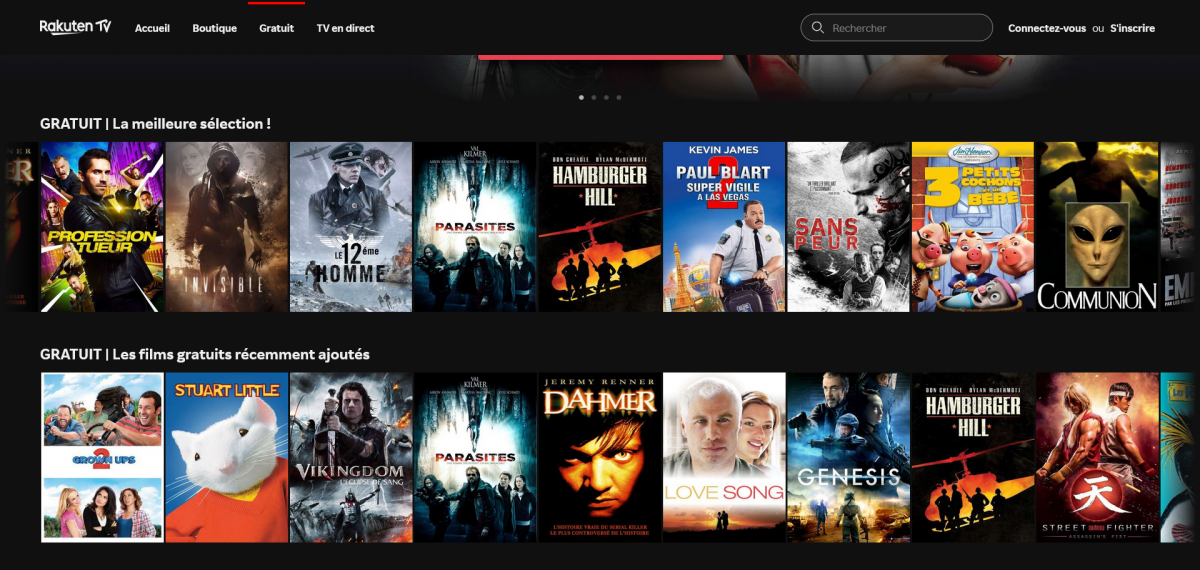The width and height of the screenshot is (1200, 570).
Task: Open 3 Petits Cochons et un Bébé poster
Action: (973, 227)
